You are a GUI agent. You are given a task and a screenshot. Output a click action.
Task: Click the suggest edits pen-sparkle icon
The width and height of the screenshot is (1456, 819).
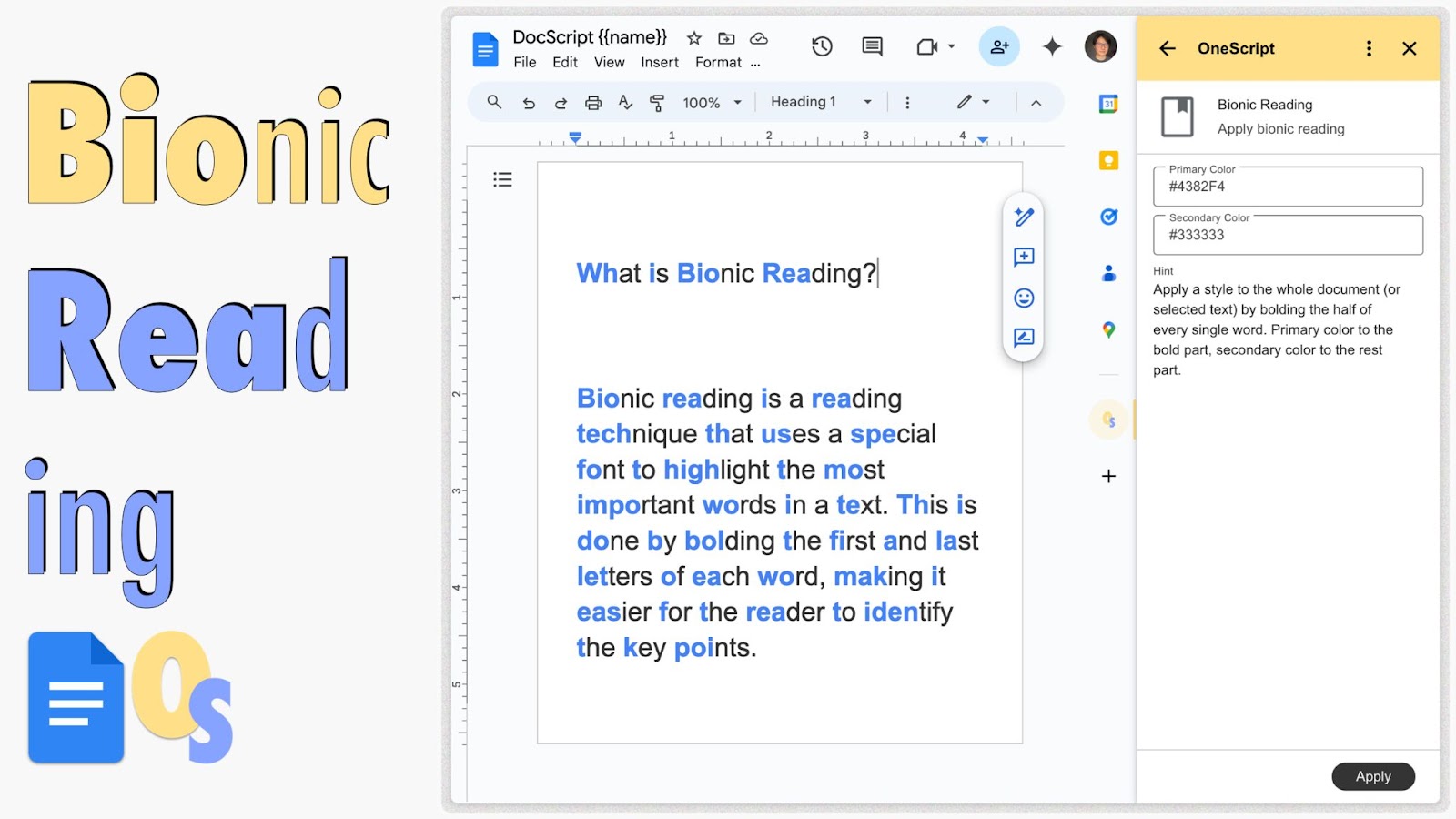(1024, 217)
